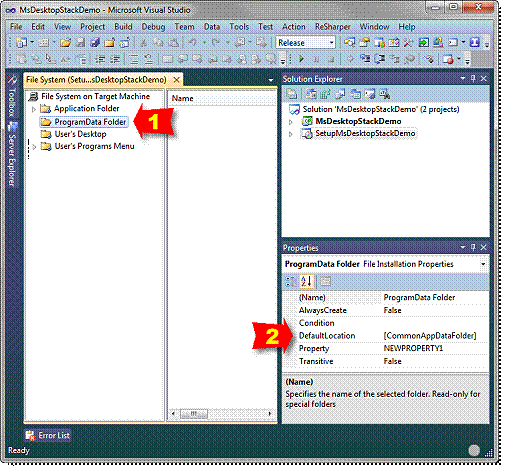The width and height of the screenshot is (509, 473).
Task: Open the File menu
Action: click(x=16, y=27)
